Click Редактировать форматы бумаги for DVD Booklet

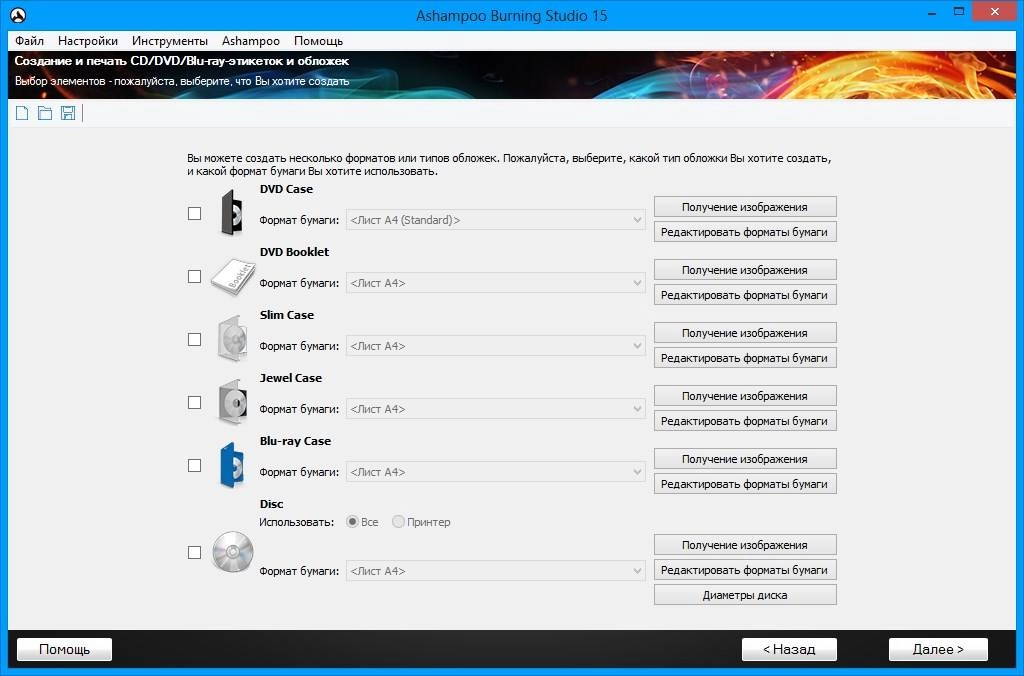pos(745,295)
